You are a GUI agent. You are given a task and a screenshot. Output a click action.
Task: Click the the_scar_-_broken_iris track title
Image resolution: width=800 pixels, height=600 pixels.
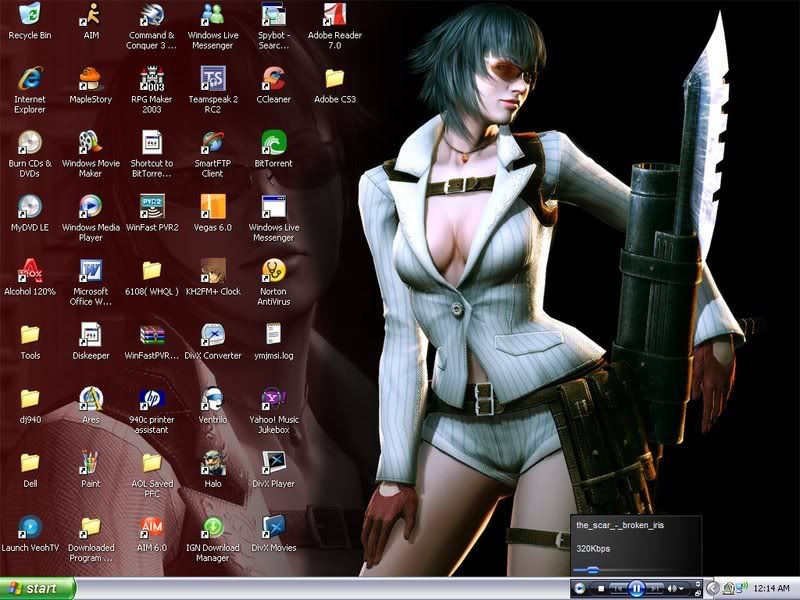click(x=620, y=525)
